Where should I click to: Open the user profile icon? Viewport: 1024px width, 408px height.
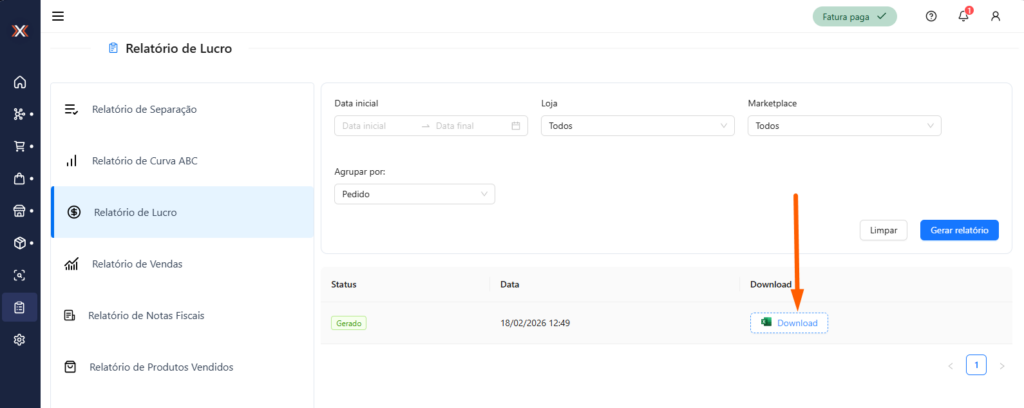coord(995,16)
